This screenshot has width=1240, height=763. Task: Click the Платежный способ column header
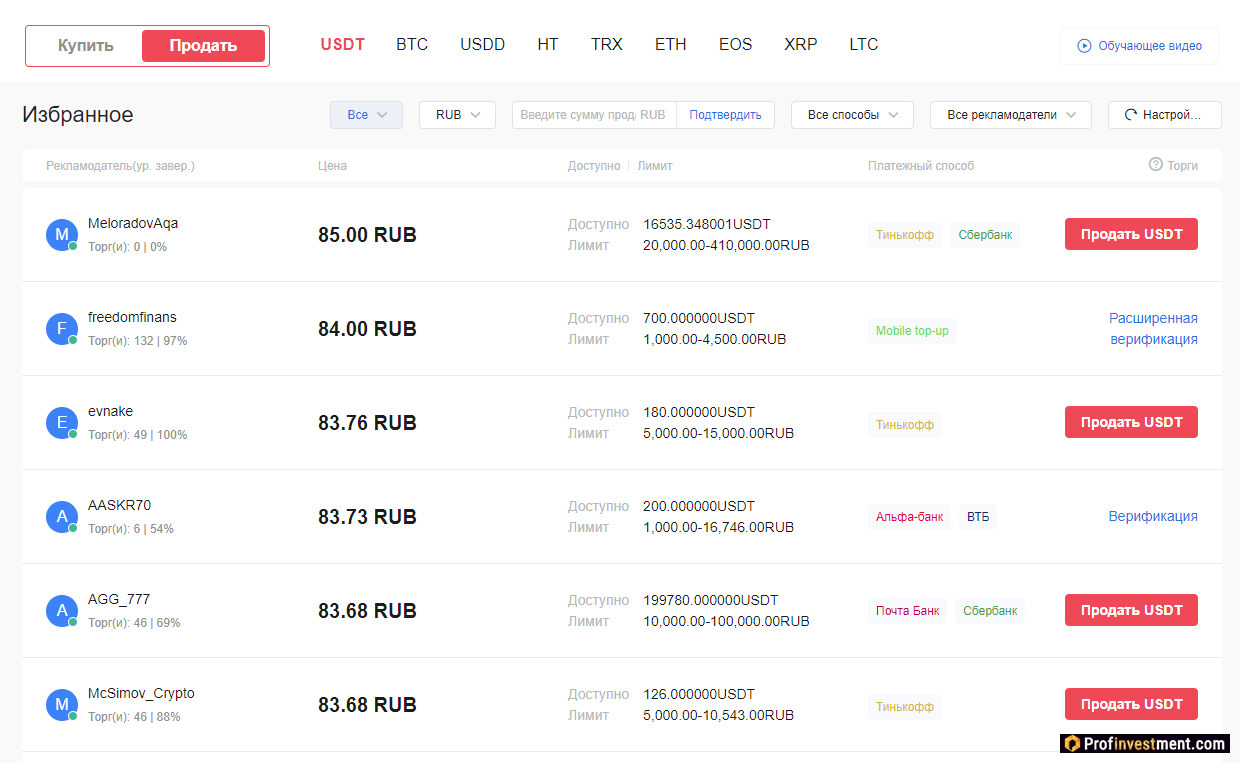click(921, 166)
